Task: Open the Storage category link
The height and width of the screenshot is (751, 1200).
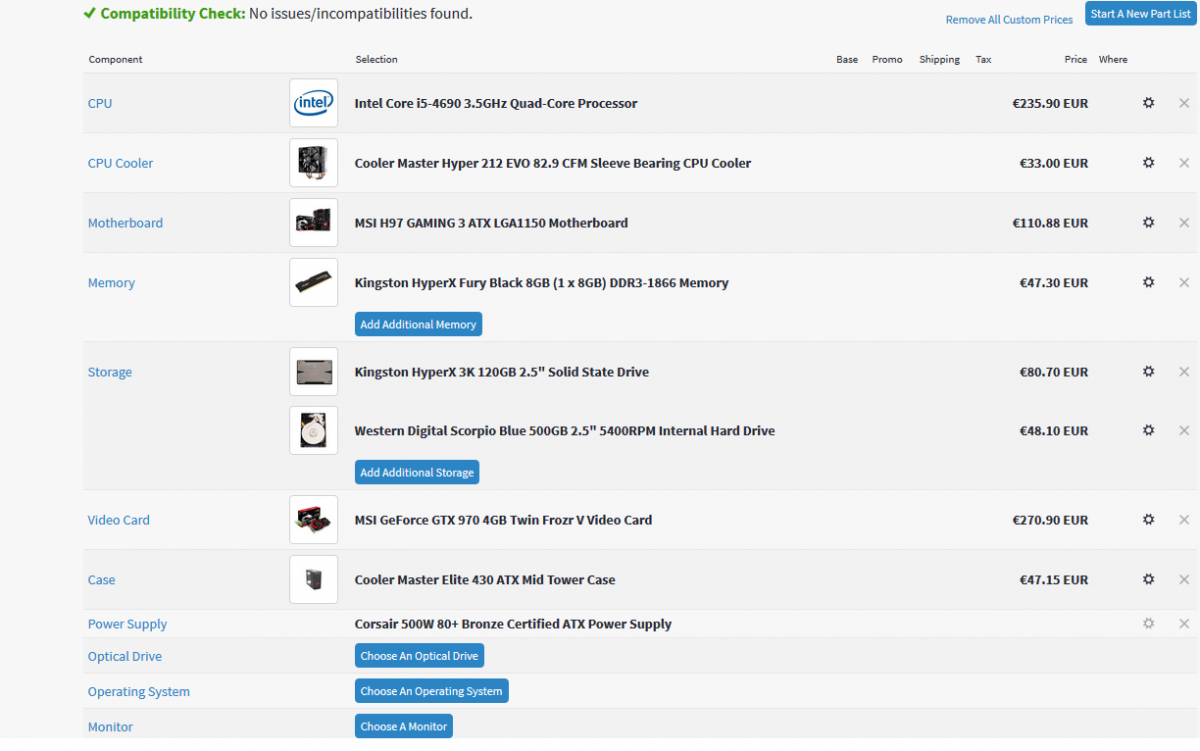Action: pos(110,372)
